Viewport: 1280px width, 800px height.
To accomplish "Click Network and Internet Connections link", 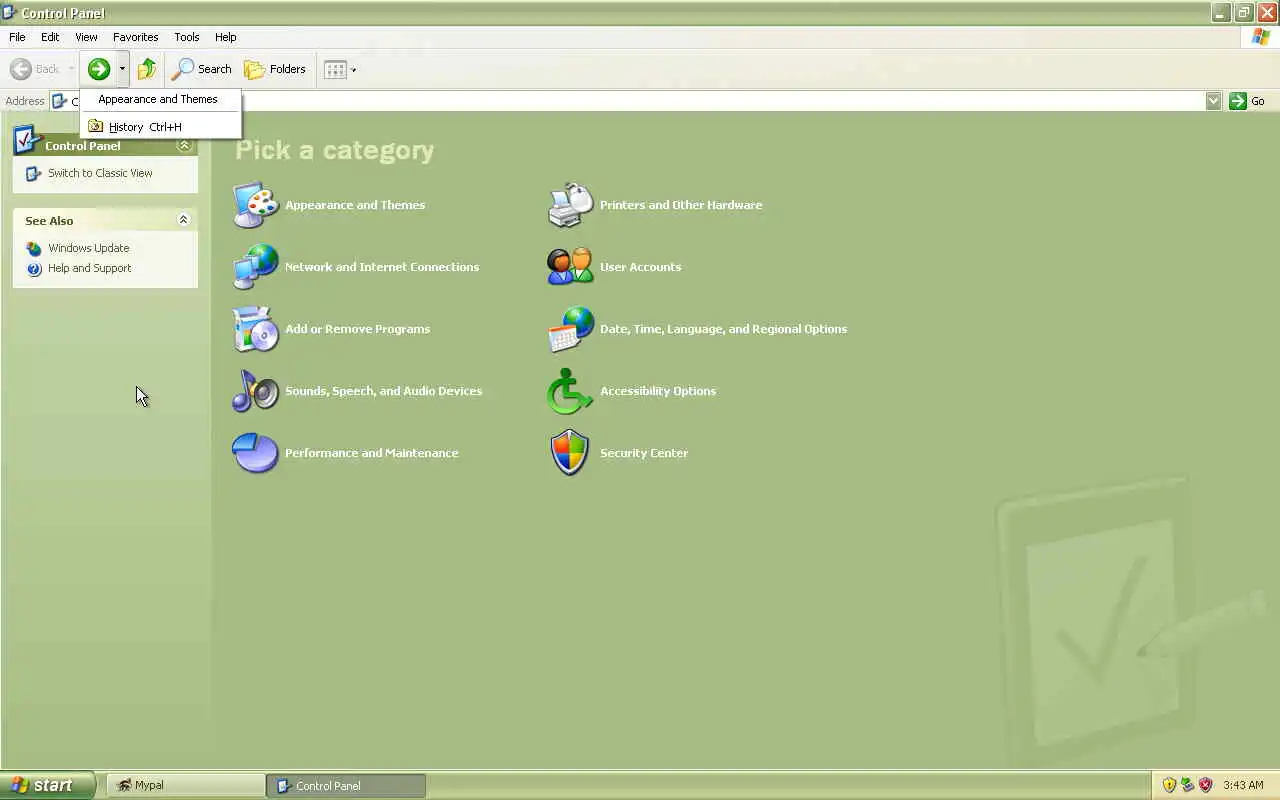I will coord(382,267).
